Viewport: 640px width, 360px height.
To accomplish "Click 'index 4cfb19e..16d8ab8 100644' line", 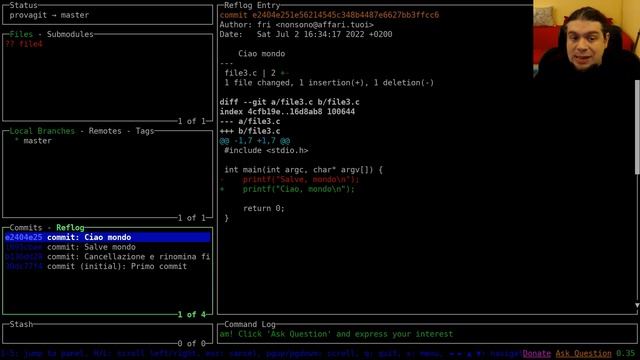I will [287, 112].
